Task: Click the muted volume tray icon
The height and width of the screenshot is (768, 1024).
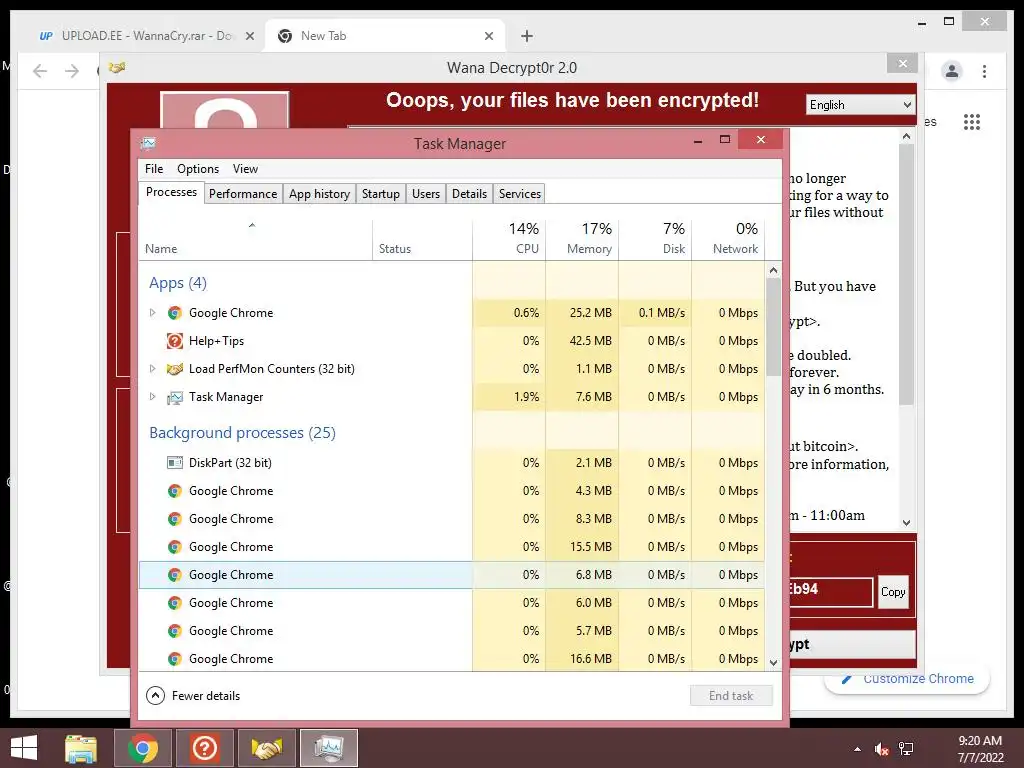Action: (x=881, y=749)
